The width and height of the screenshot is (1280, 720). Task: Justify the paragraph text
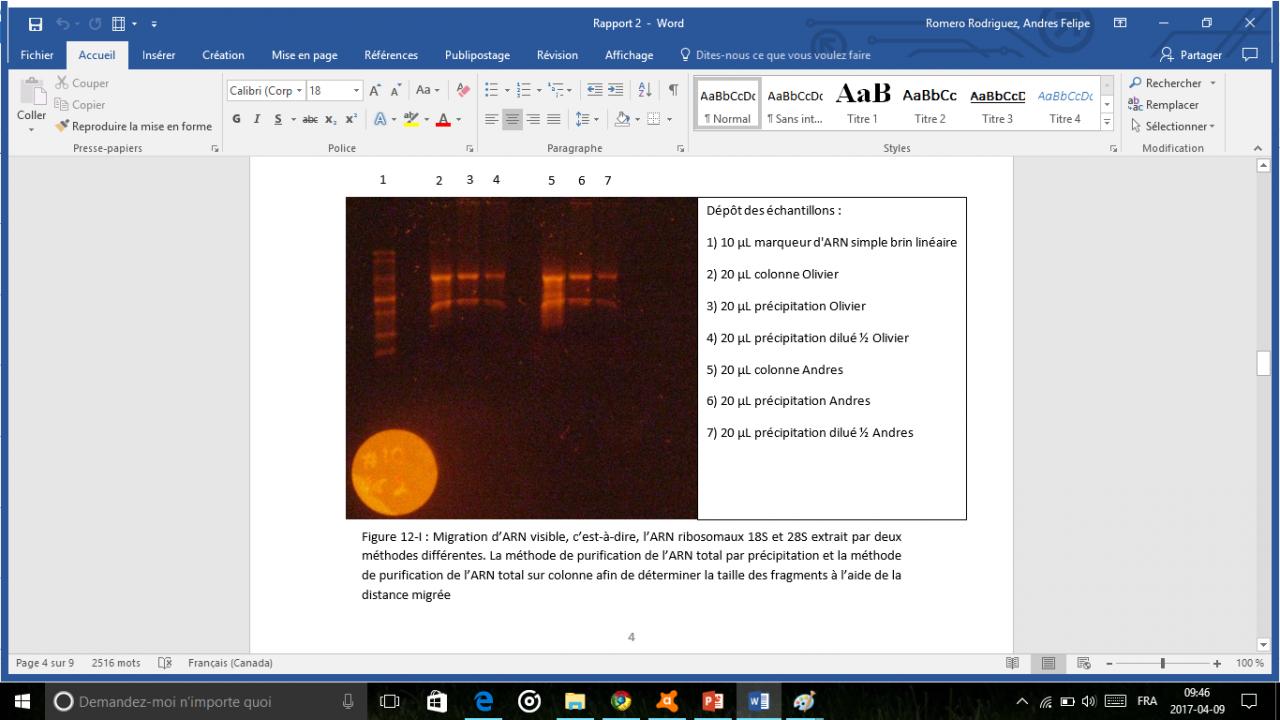coord(553,119)
